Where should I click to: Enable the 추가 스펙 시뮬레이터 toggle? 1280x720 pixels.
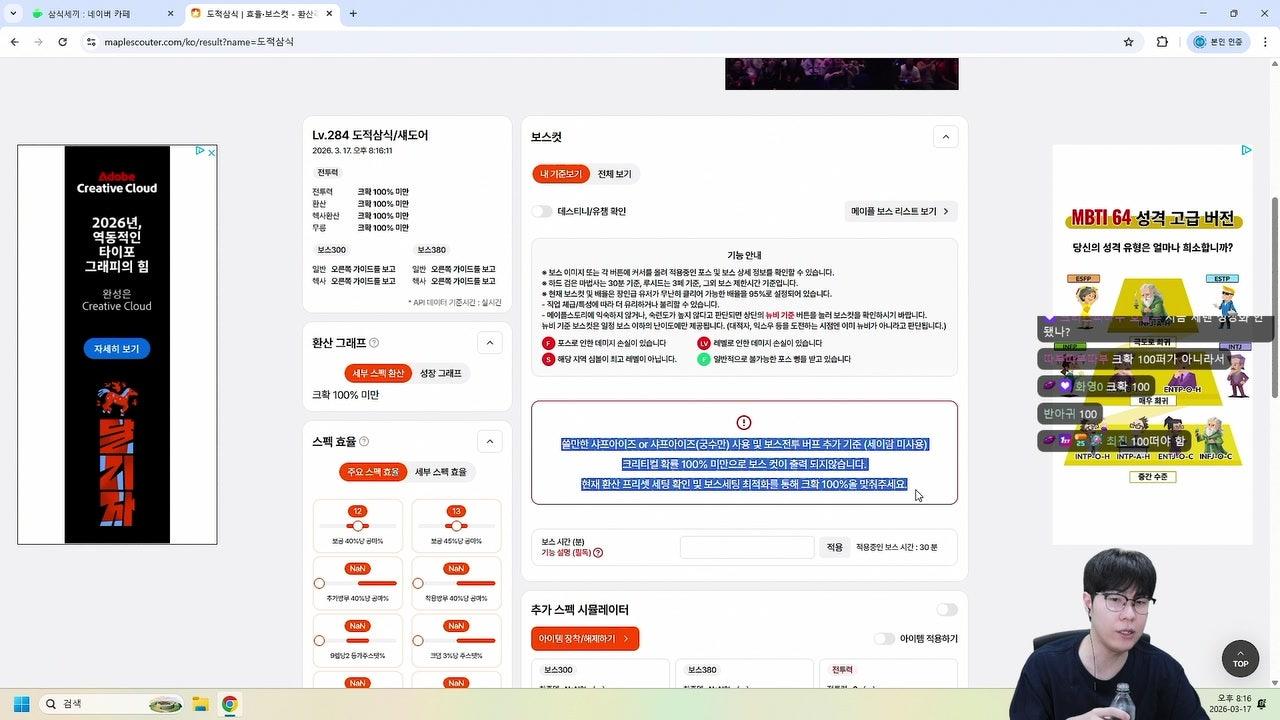(946, 610)
